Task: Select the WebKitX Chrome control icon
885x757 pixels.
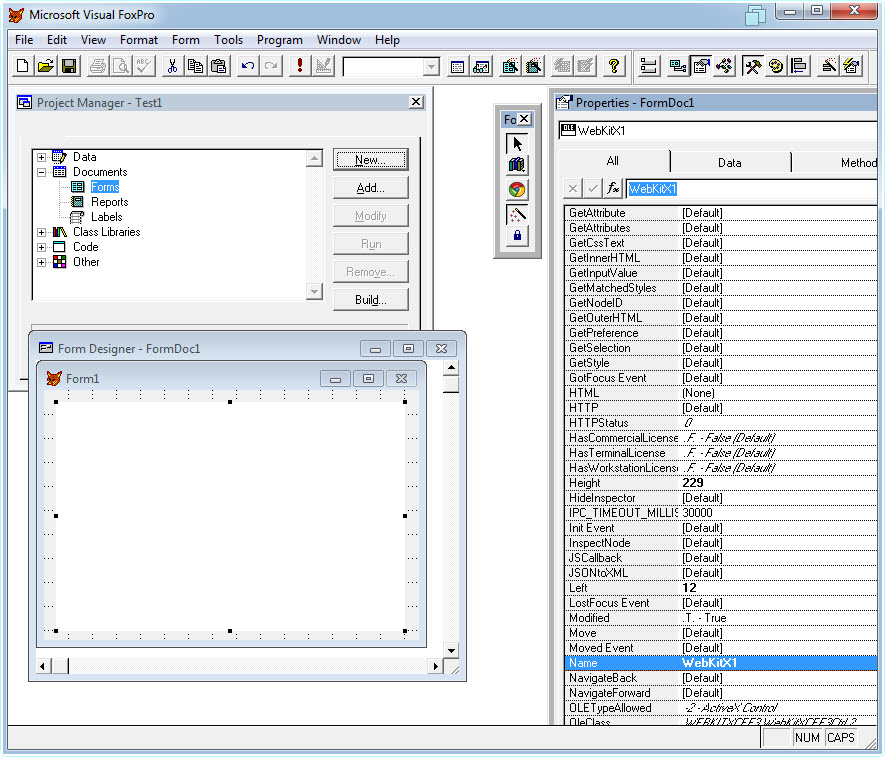Action: (x=517, y=190)
